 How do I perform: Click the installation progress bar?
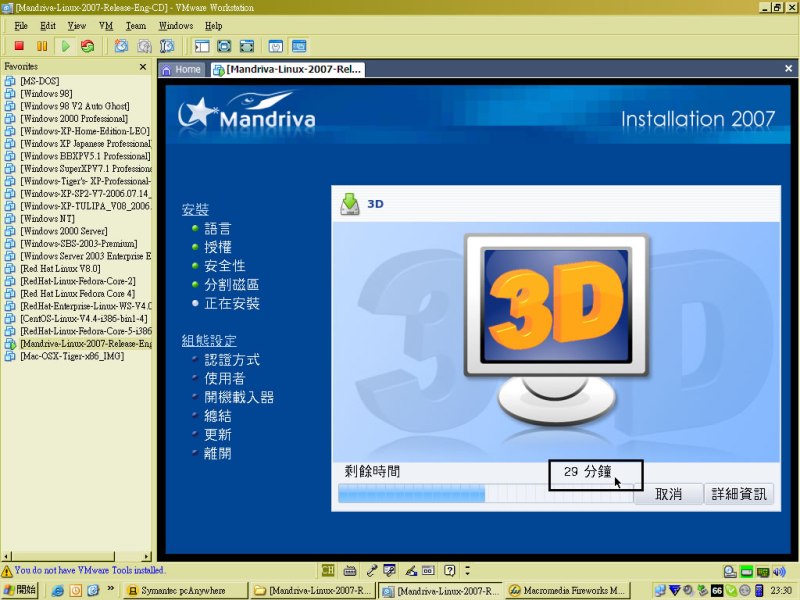tap(486, 493)
